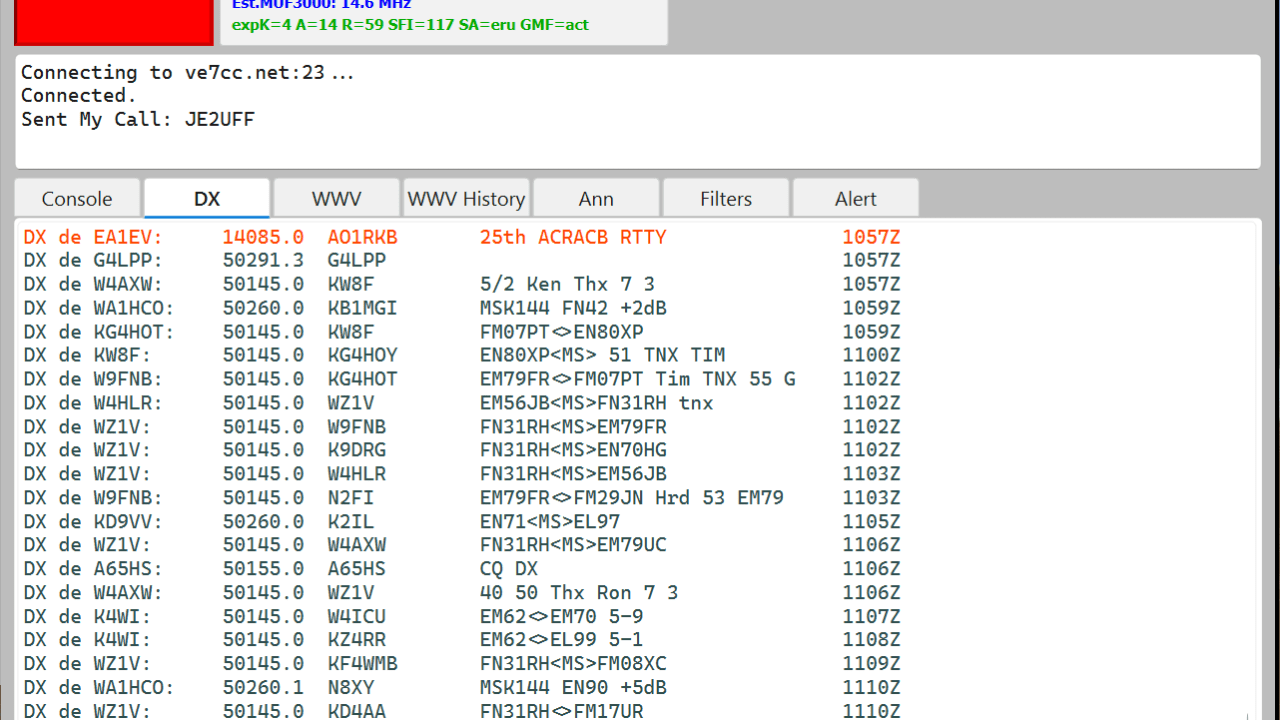The width and height of the screenshot is (1280, 720).
Task: Click spotter 'DX de KD9VV:'
Action: (93, 522)
